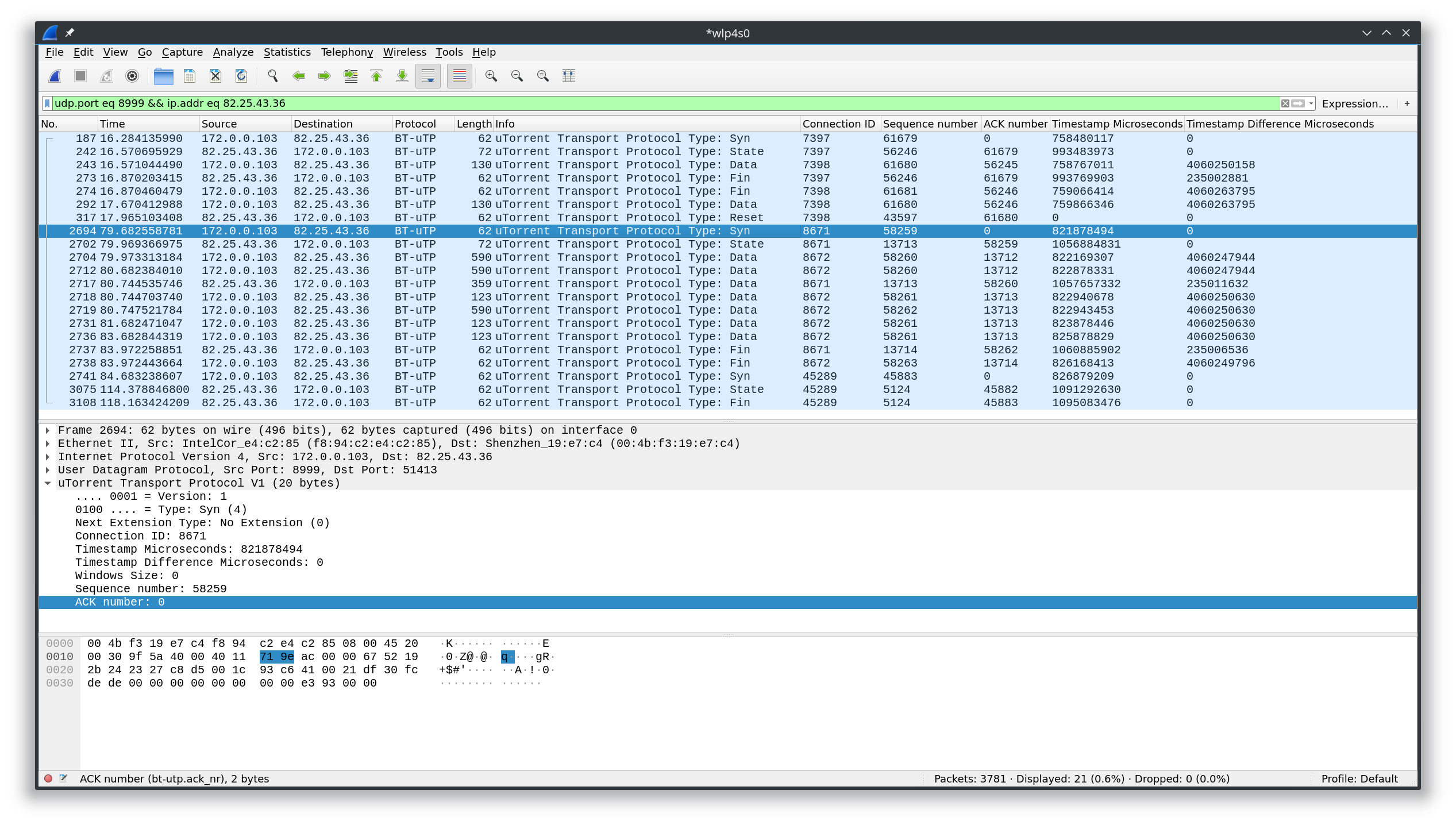The height and width of the screenshot is (825, 1456).
Task: Go to first packet arrow icon
Action: 376,76
